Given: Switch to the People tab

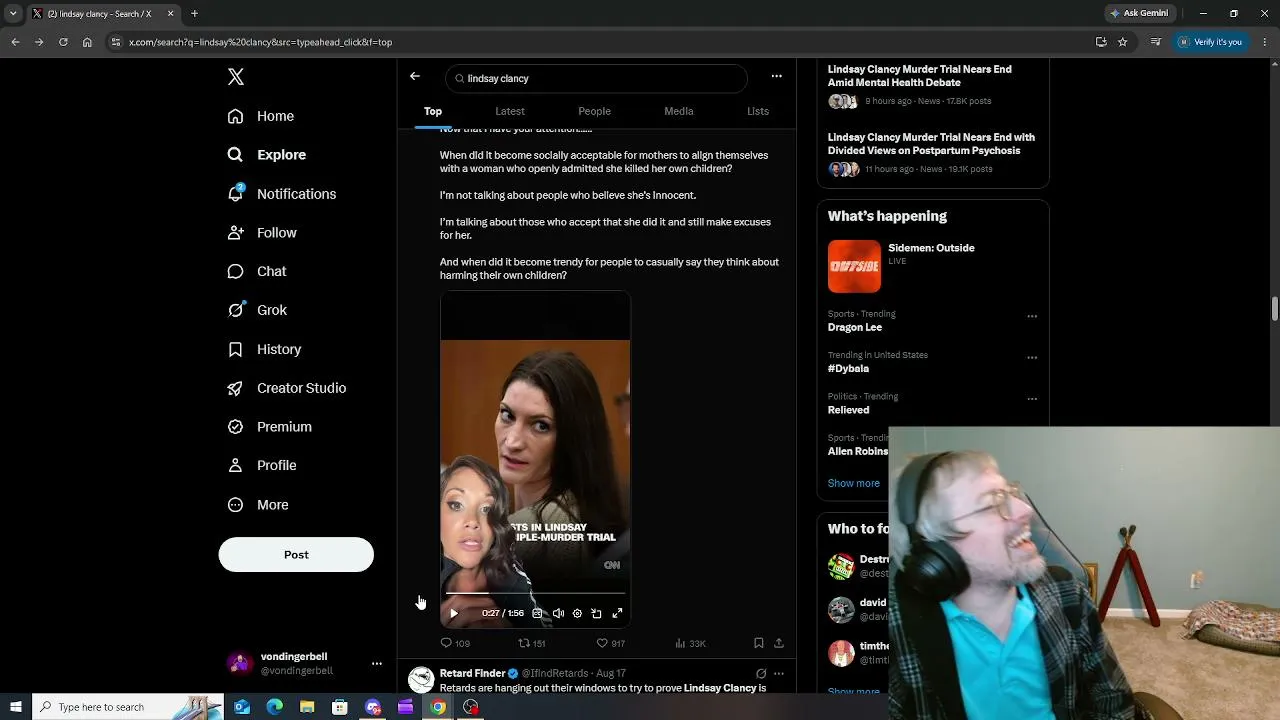Looking at the screenshot, I should pos(594,111).
